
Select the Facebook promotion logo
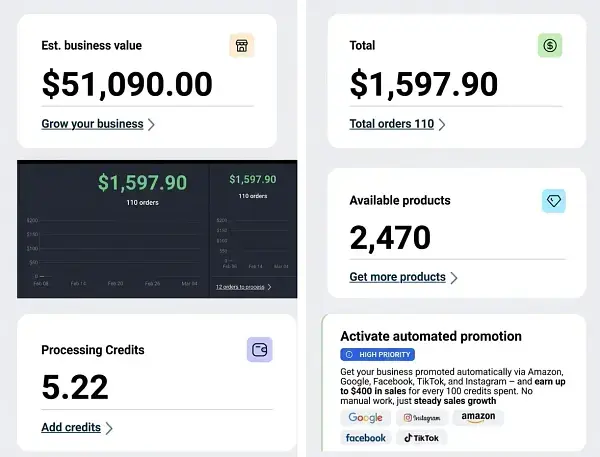[365, 438]
